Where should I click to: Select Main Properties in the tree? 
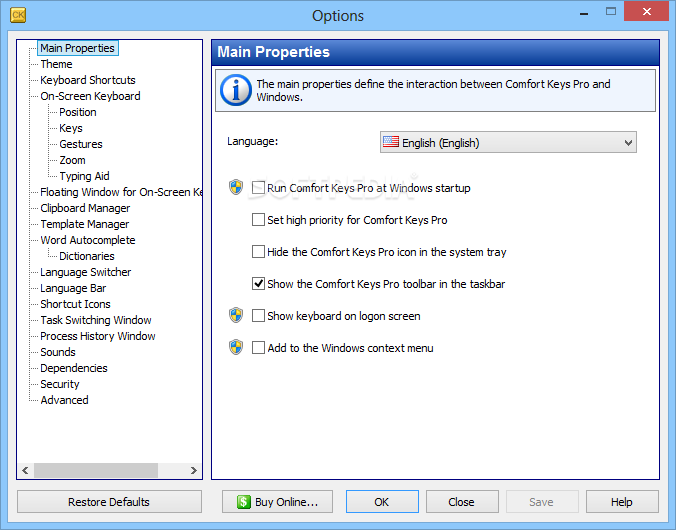coord(78,48)
